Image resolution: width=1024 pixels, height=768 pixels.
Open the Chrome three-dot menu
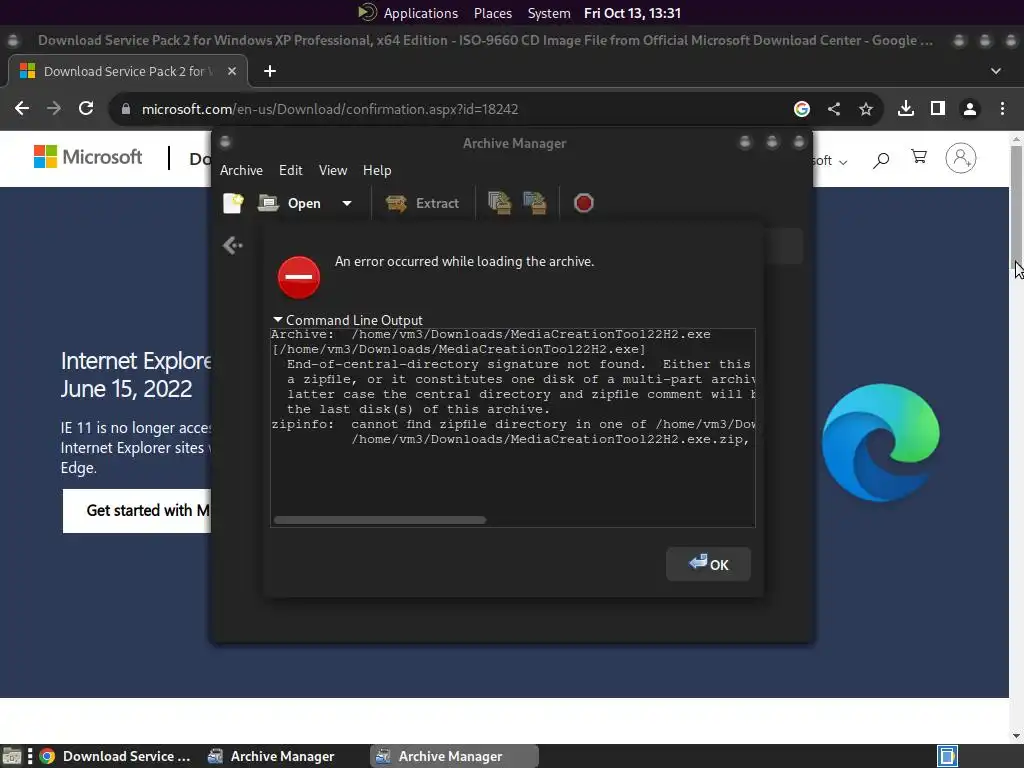[1002, 108]
